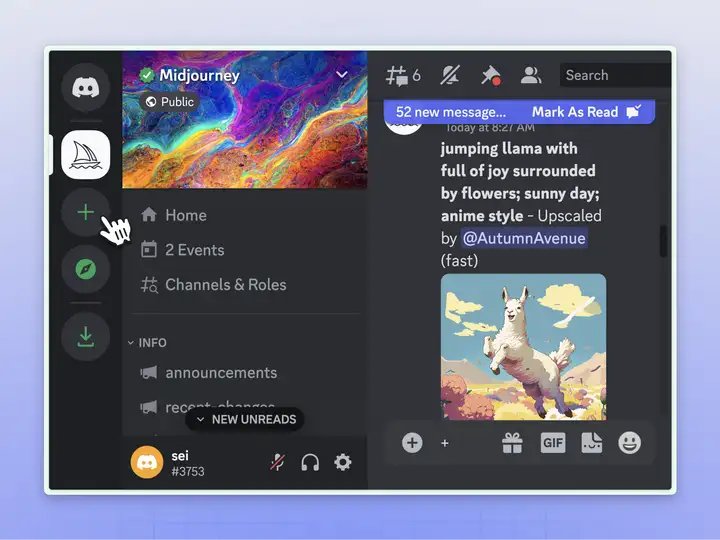Image resolution: width=720 pixels, height=540 pixels.
Task: Toggle the member list people icon
Action: (530, 75)
